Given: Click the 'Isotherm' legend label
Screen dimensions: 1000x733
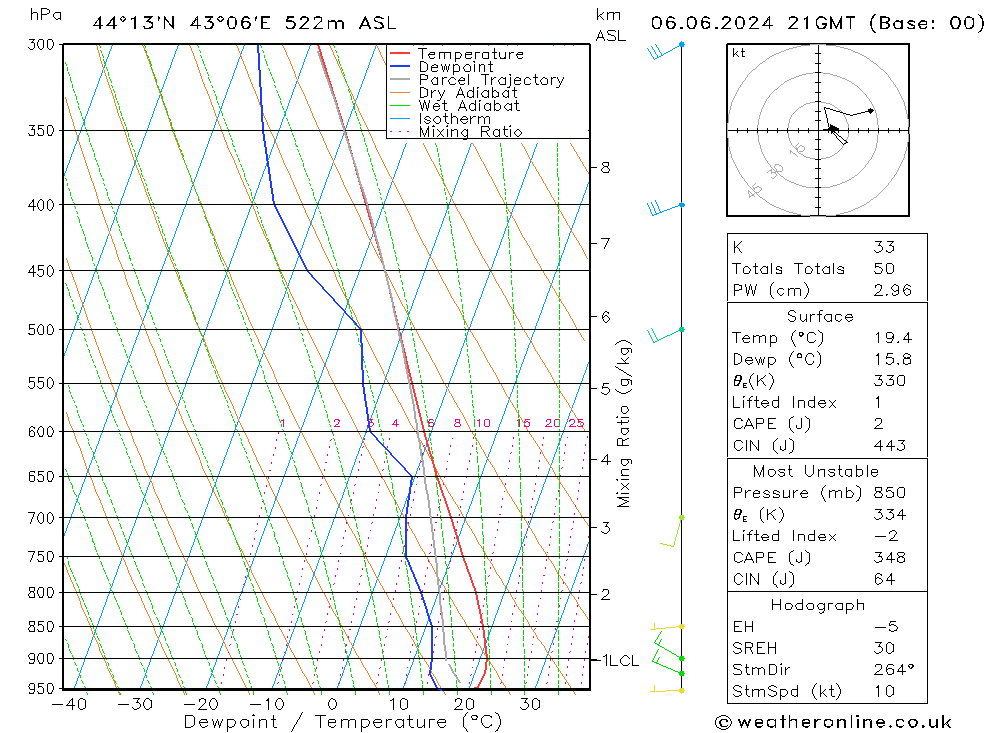Looking at the screenshot, I should point(455,119).
